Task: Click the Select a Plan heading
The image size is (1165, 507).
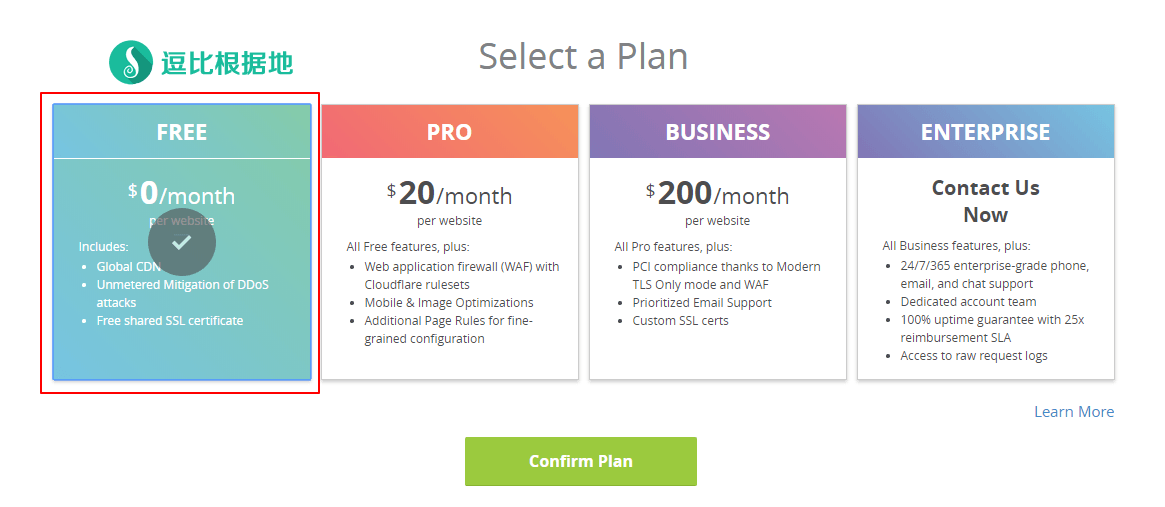Action: pyautogui.click(x=583, y=56)
